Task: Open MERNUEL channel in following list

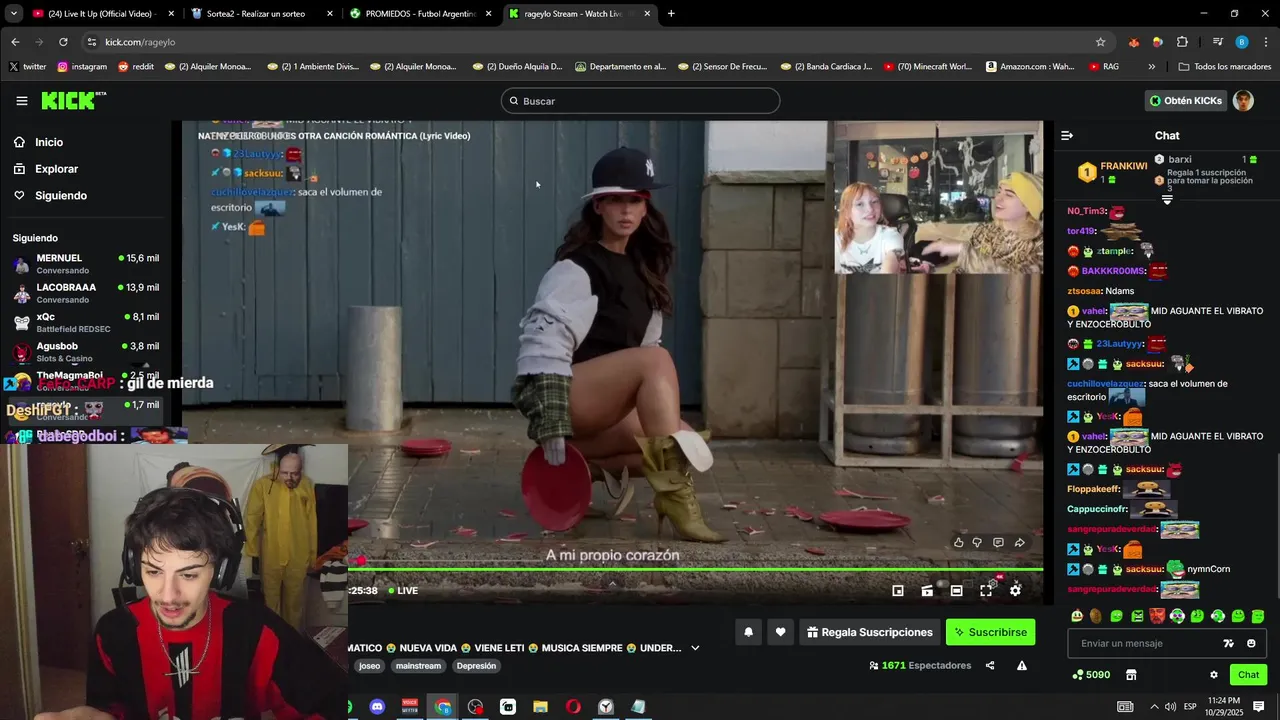Action: click(x=86, y=264)
